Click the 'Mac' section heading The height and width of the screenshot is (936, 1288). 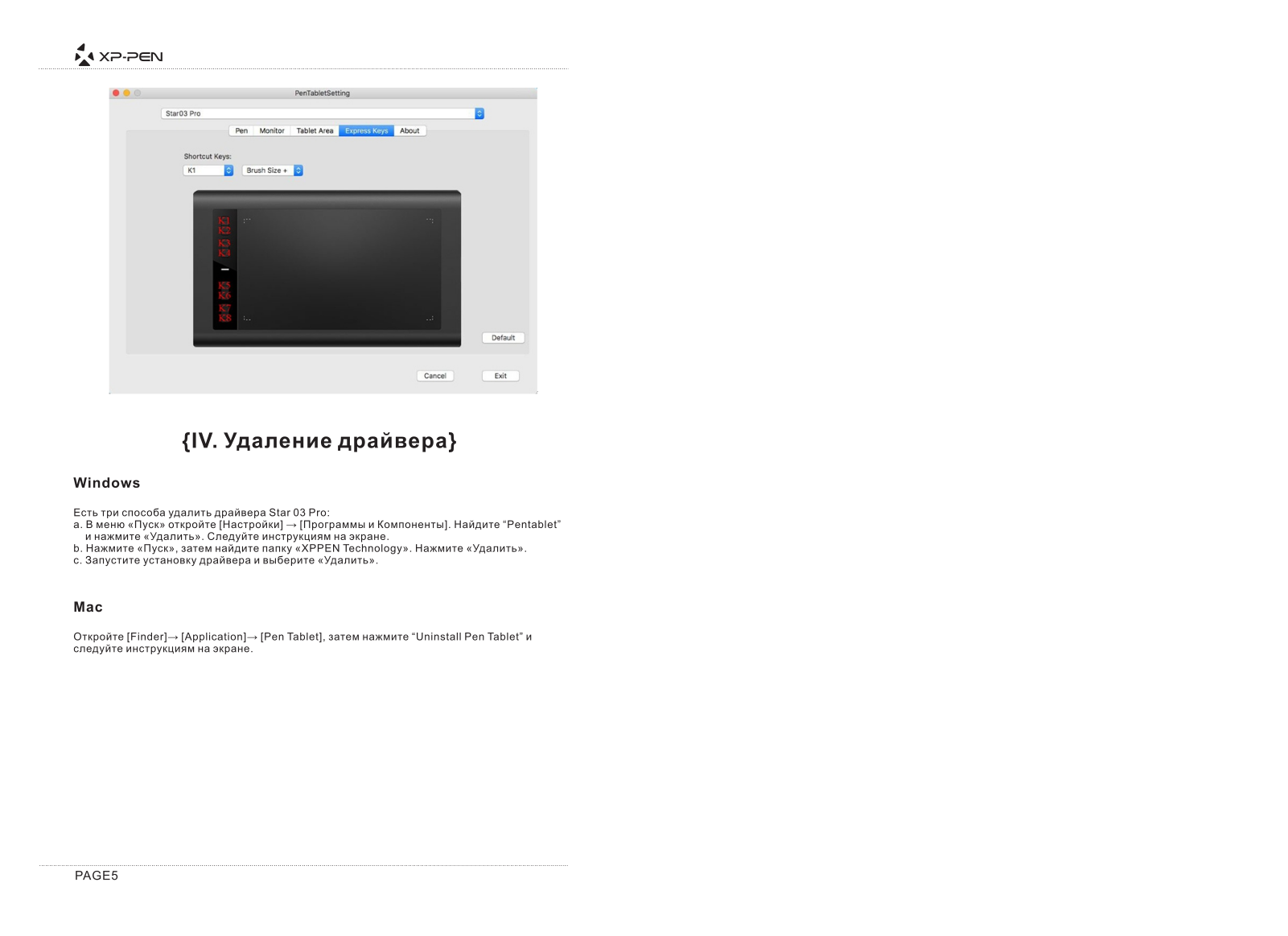88,607
